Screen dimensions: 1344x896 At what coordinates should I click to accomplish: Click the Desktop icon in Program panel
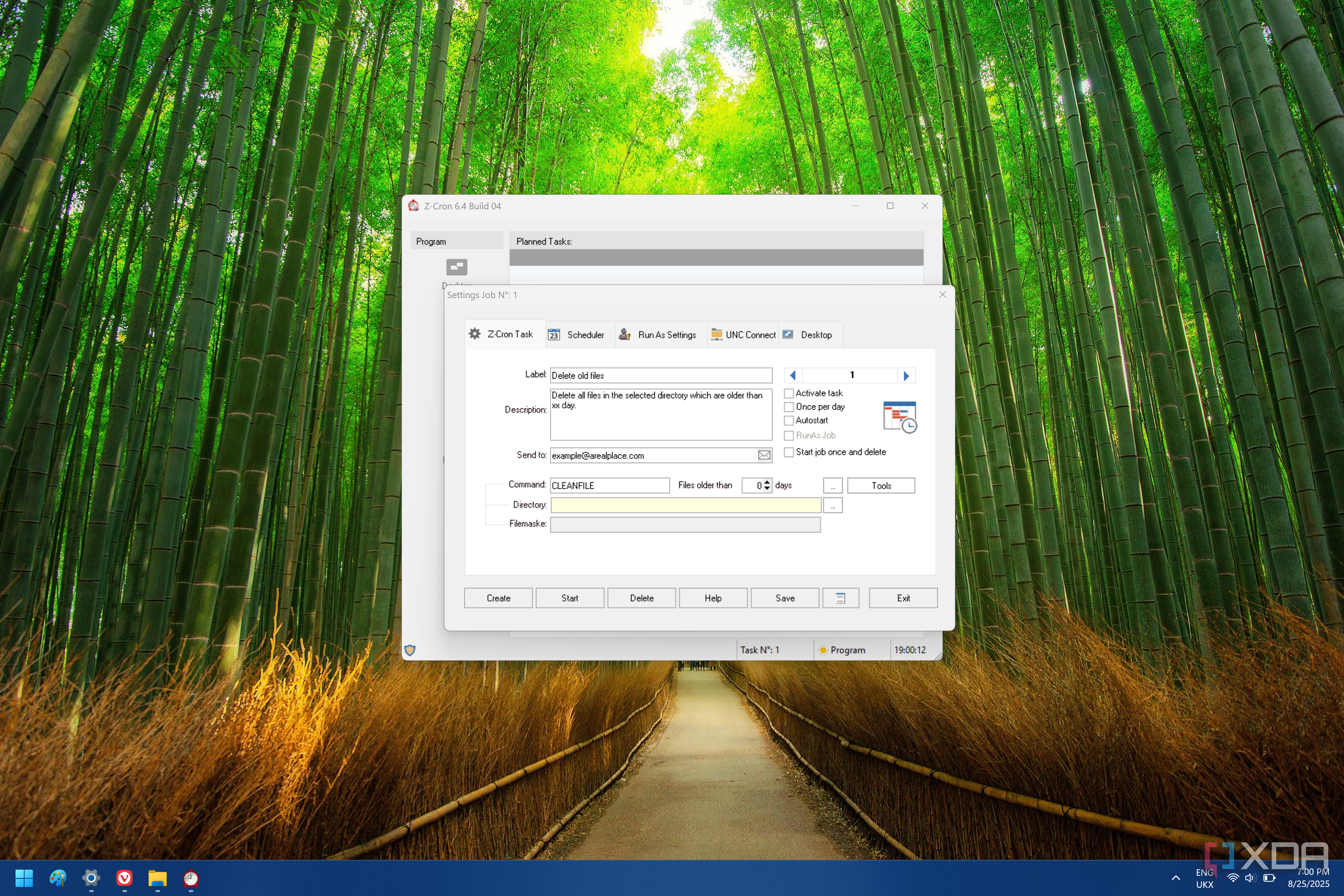click(x=457, y=267)
